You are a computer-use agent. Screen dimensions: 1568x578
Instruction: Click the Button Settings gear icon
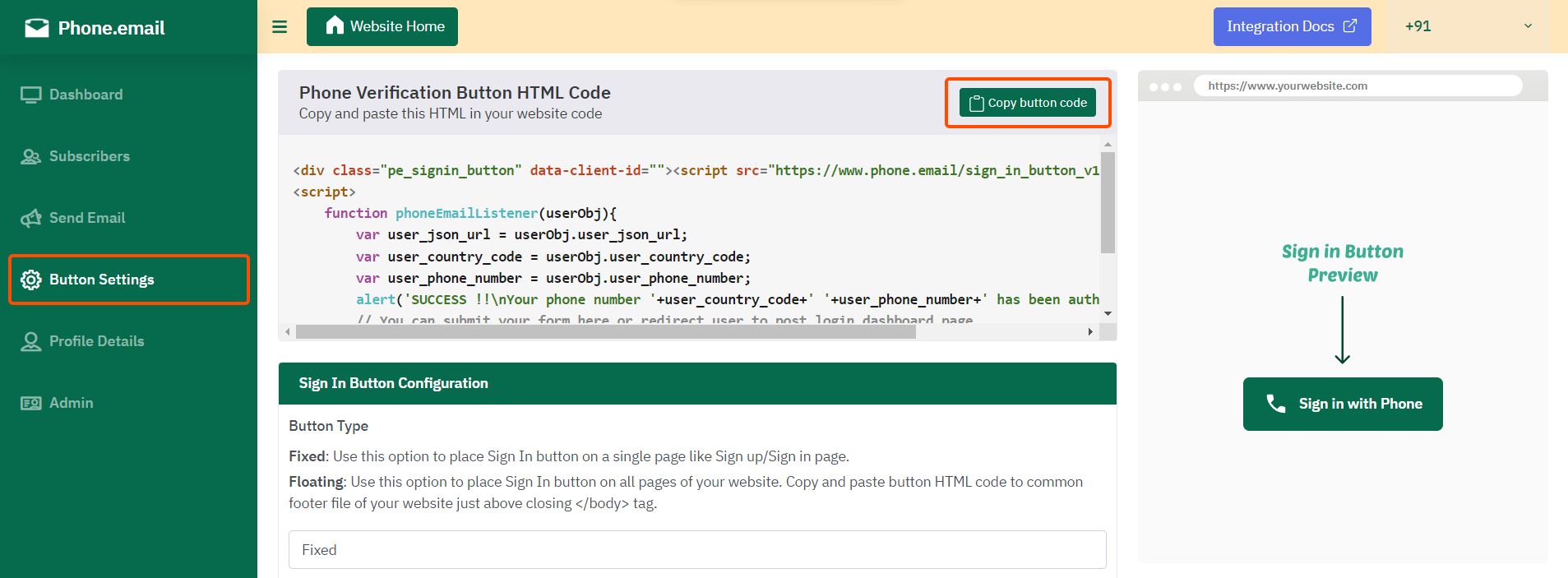click(31, 280)
